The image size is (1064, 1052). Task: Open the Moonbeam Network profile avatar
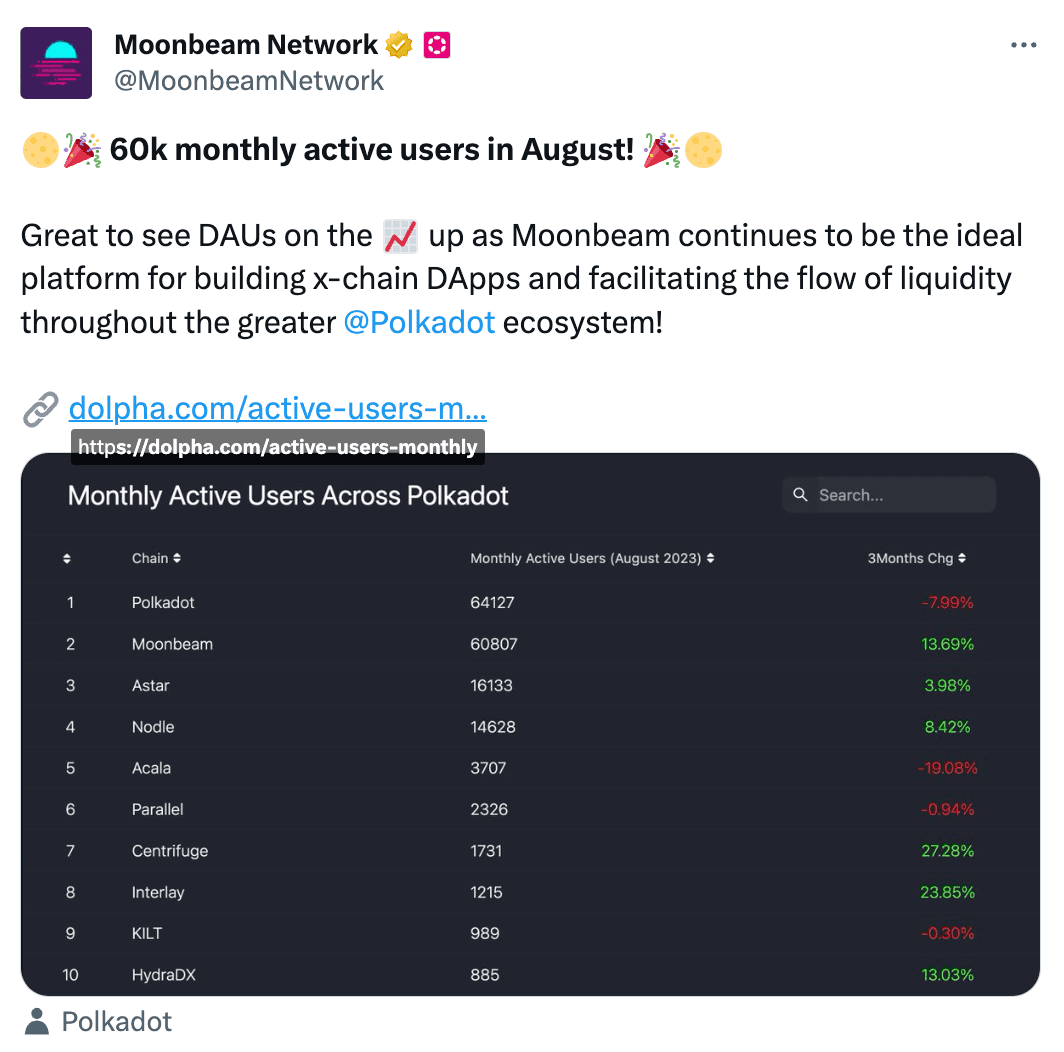pos(56,63)
